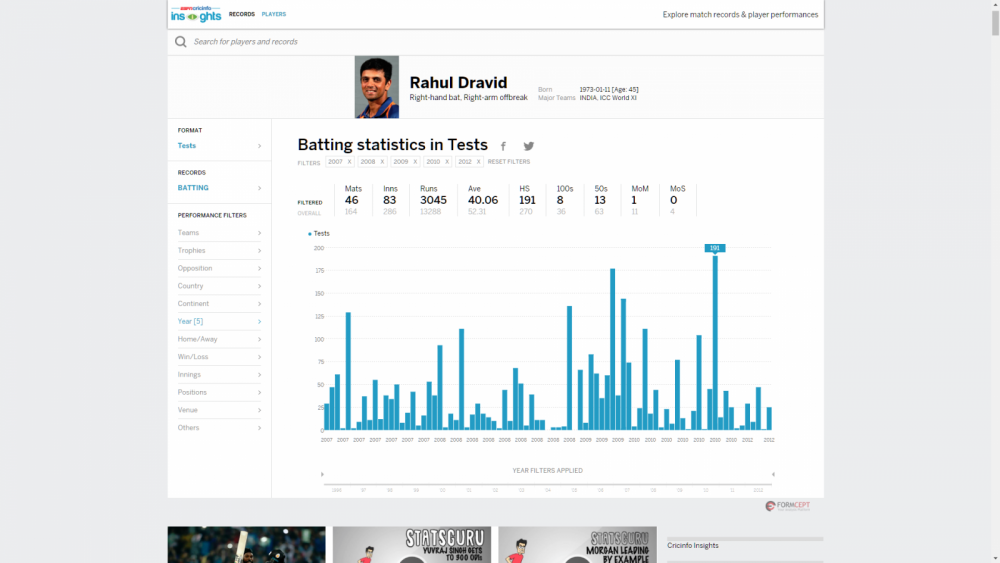Toggle the Tests legend dot
The width and height of the screenshot is (1000, 563).
click(310, 234)
